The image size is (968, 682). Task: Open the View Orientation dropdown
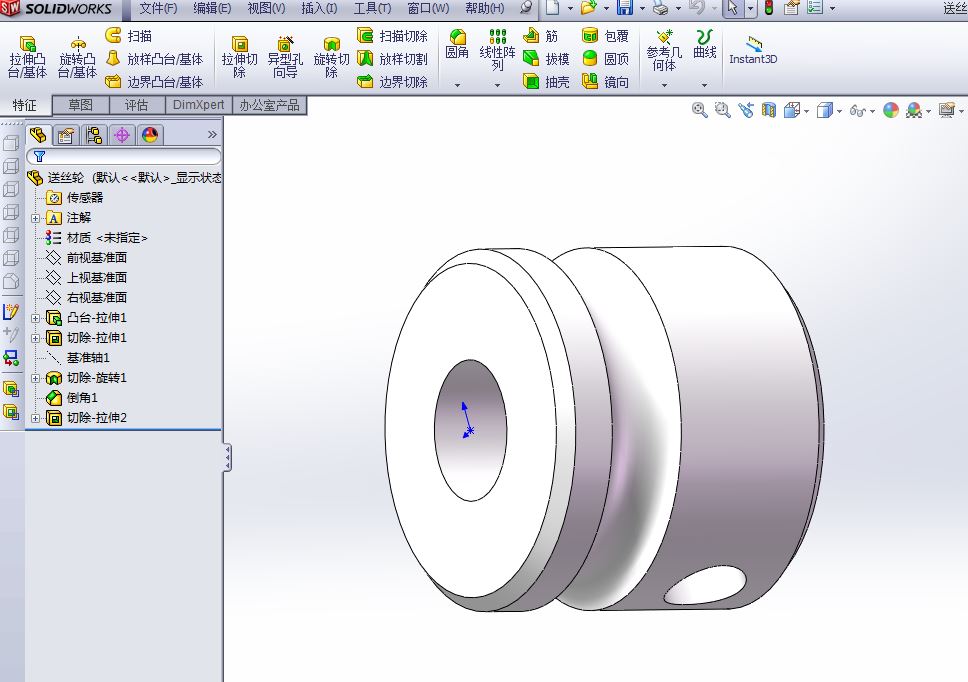806,112
